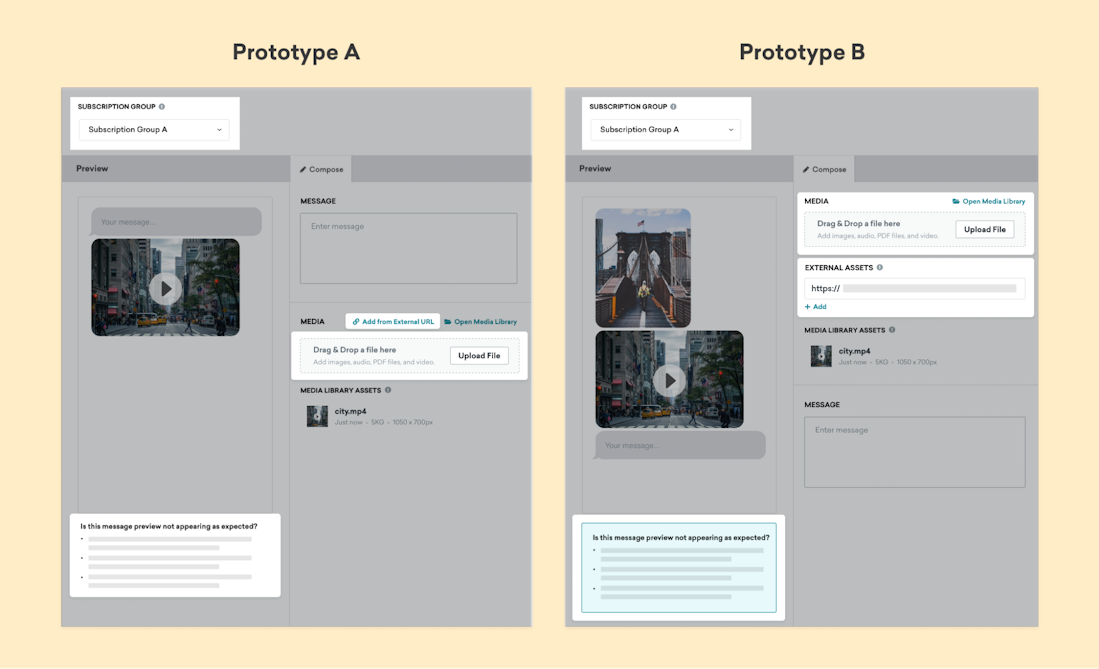Screen dimensions: 1099x669
Task: Open the Subscription Group A dropdown in Prototype B
Action: pyautogui.click(x=665, y=129)
